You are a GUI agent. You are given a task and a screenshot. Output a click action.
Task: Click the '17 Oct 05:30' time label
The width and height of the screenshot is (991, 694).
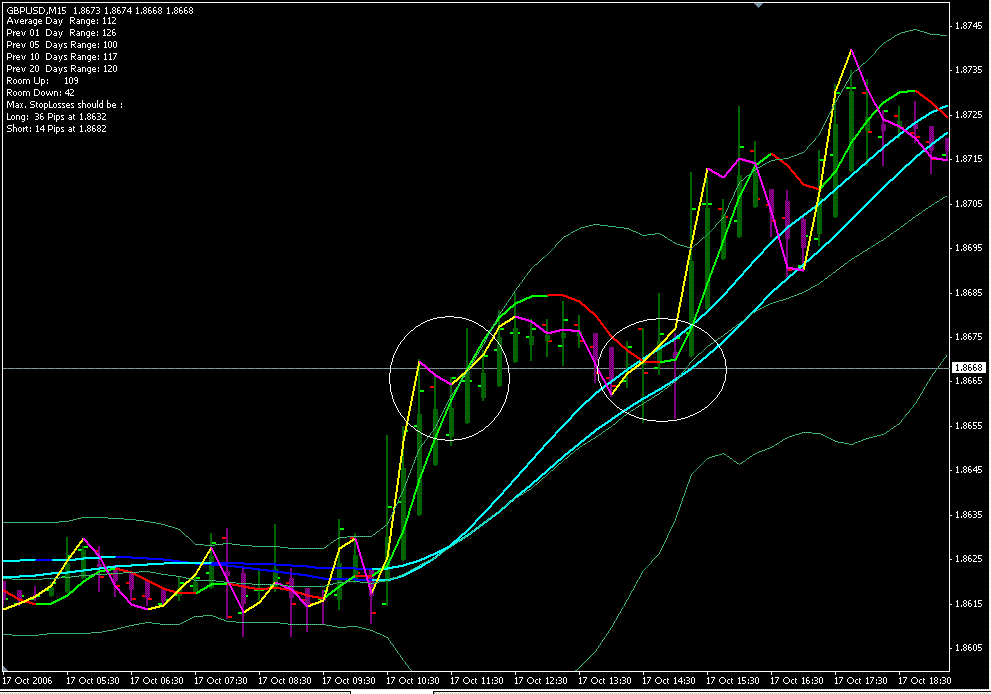click(x=92, y=681)
